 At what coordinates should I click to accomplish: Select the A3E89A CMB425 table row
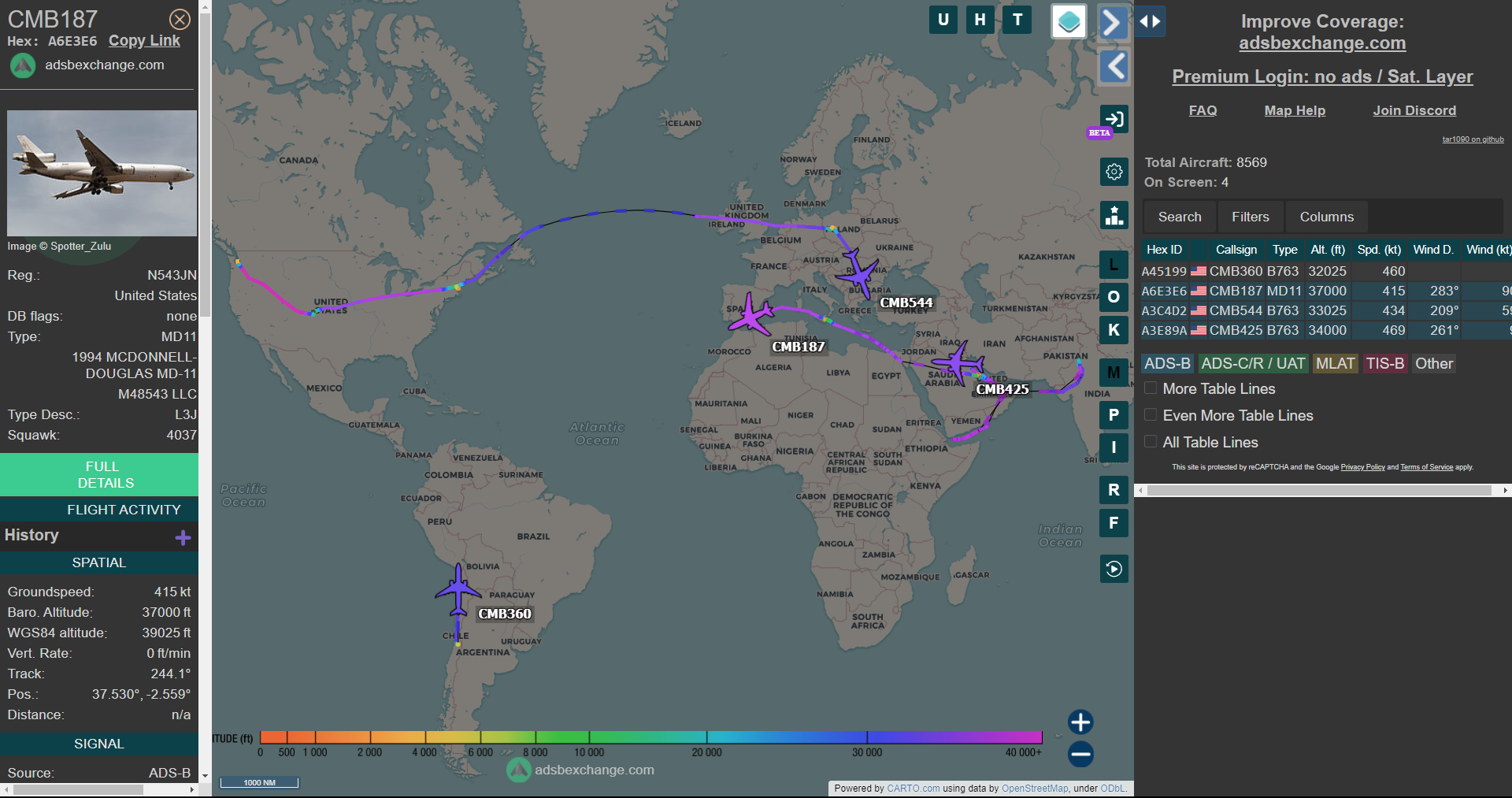coord(1326,330)
